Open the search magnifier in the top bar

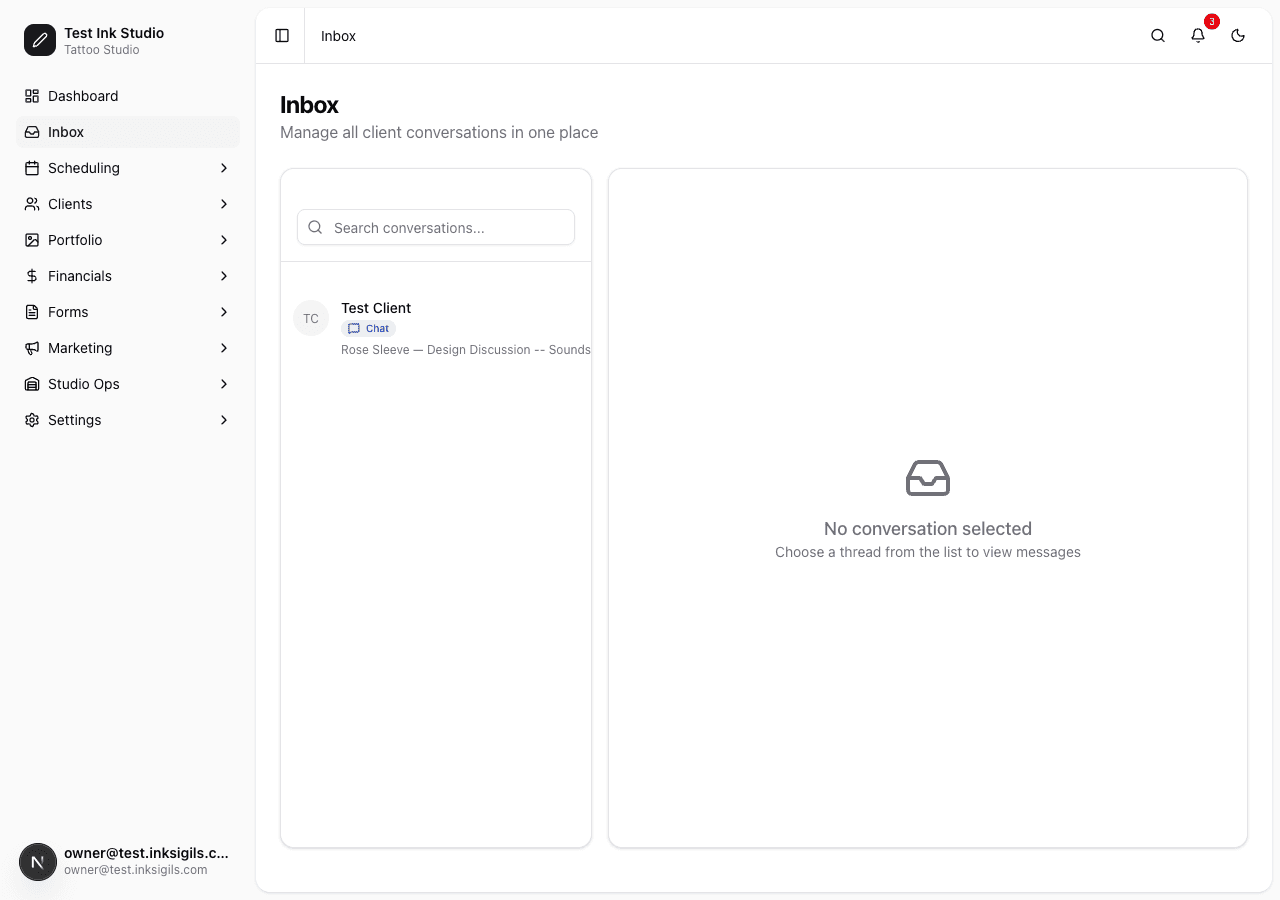pyautogui.click(x=1157, y=35)
